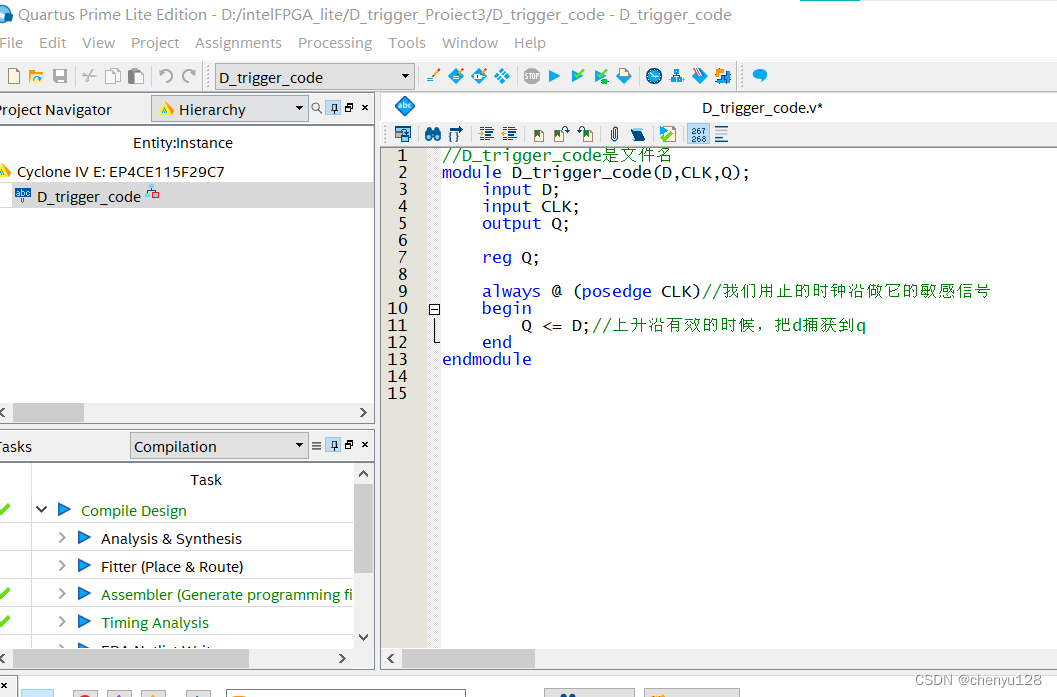The height and width of the screenshot is (697, 1057).
Task: Click the Copy icon in the toolbar
Action: point(113,76)
